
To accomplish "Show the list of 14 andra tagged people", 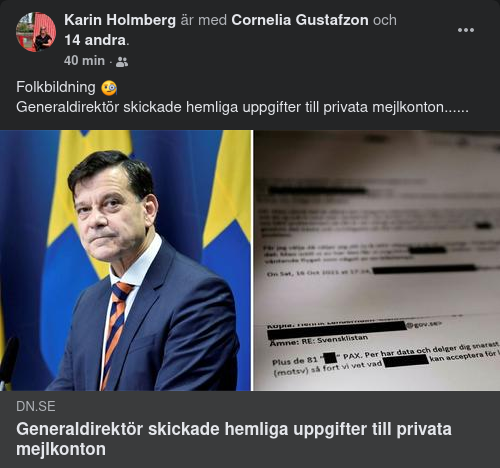I will click(x=95, y=40).
